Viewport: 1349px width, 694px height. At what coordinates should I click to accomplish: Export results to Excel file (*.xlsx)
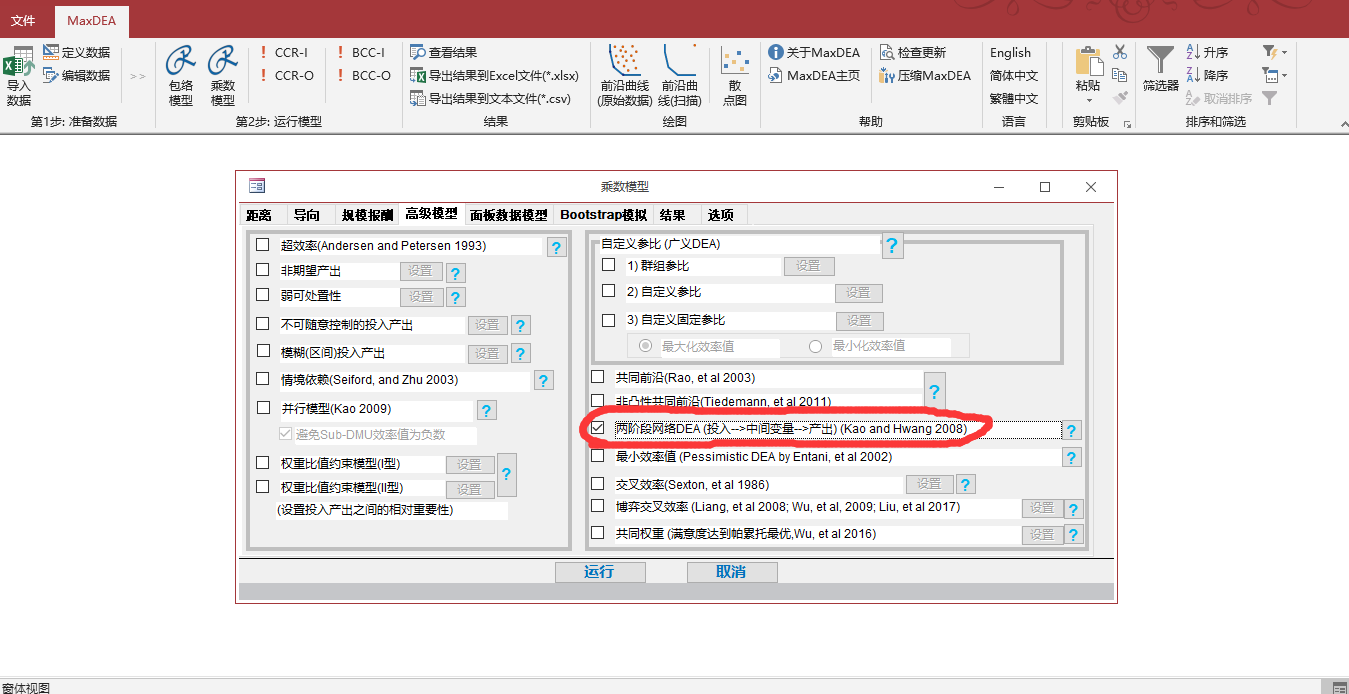495,75
